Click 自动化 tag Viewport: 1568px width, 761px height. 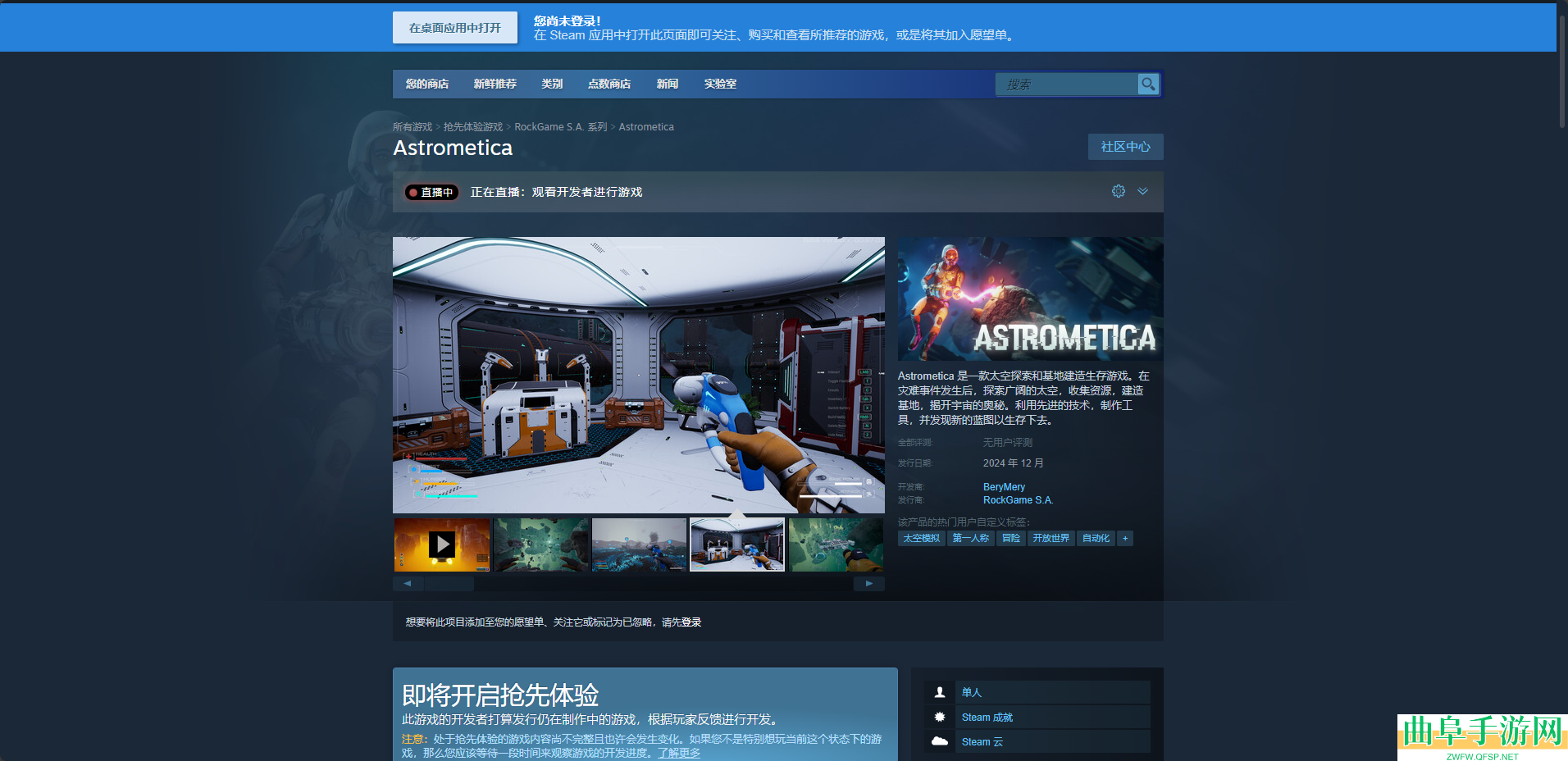pos(1096,538)
